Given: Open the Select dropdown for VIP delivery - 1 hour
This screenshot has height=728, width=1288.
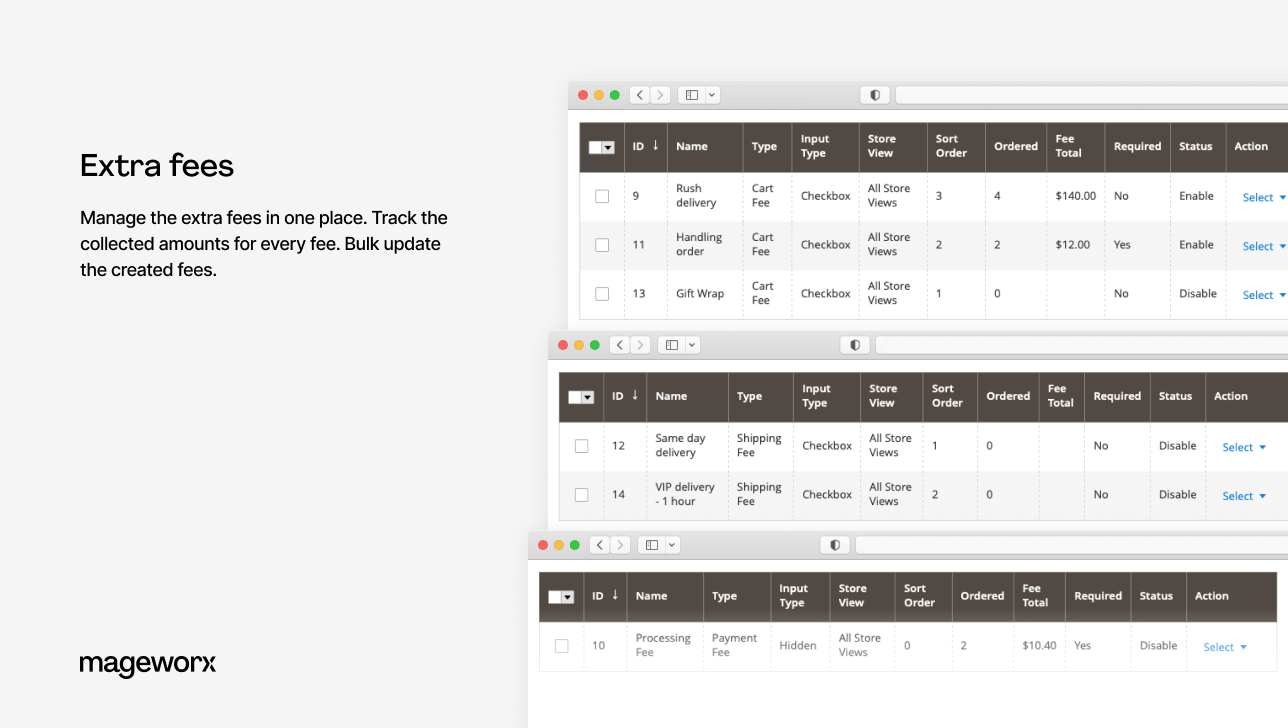Looking at the screenshot, I should coord(1243,495).
